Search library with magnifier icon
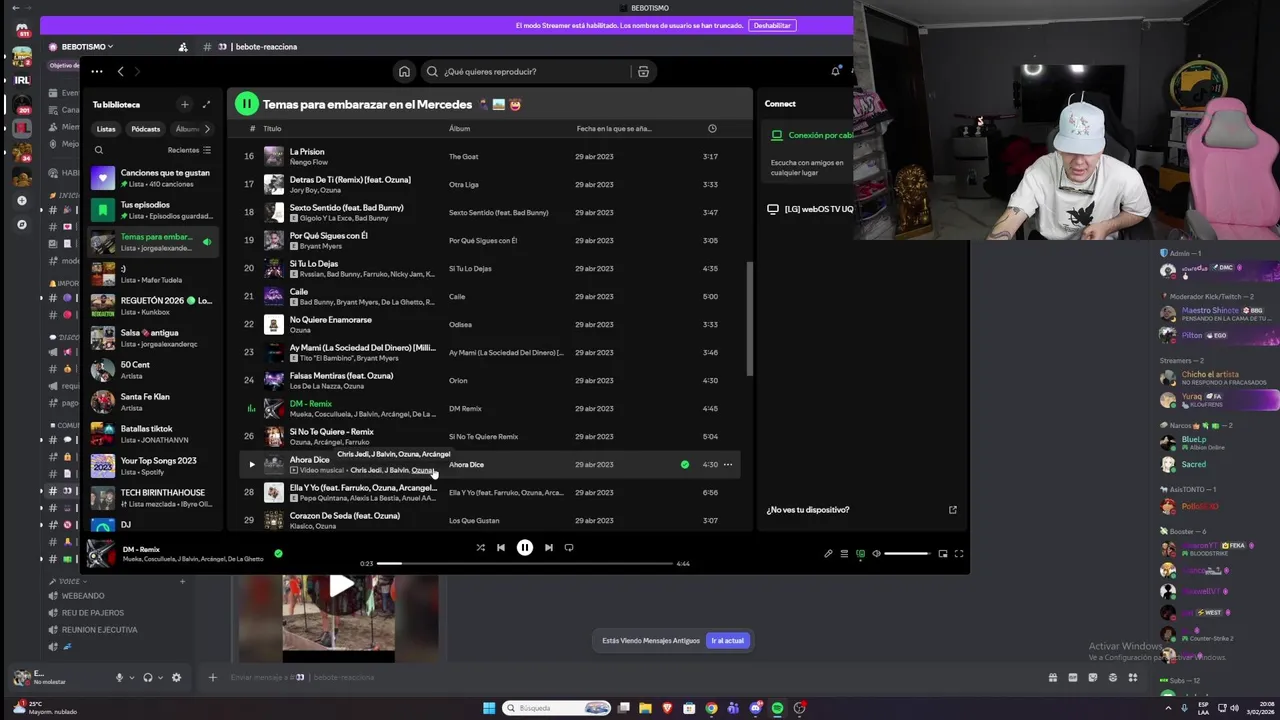The width and height of the screenshot is (1280, 720). click(98, 150)
